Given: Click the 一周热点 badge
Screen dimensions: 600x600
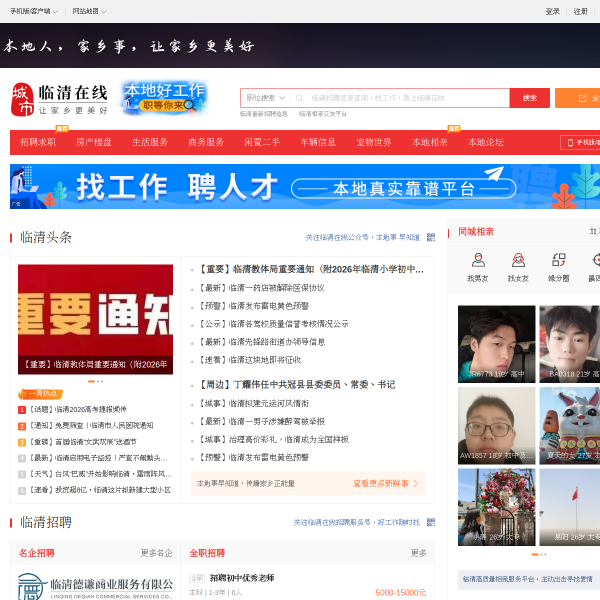Looking at the screenshot, I should click(41, 393).
